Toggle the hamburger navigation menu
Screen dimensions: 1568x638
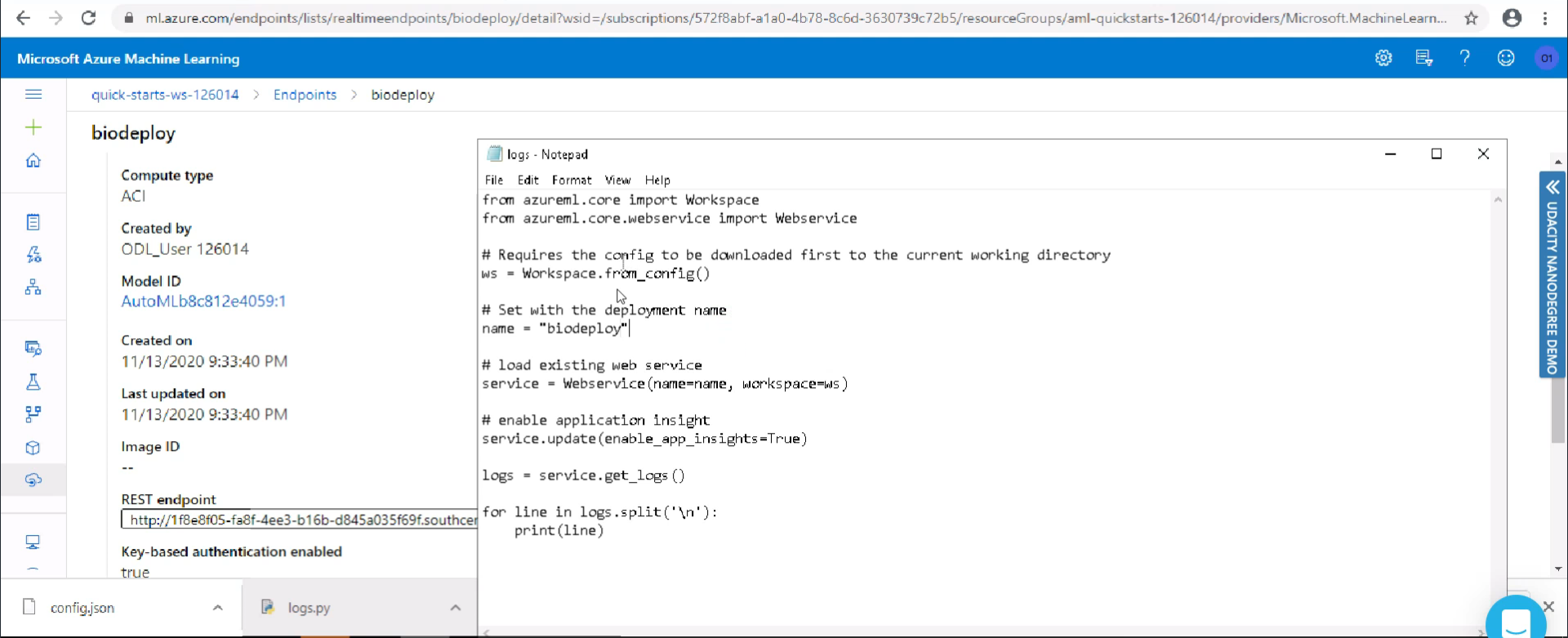pyautogui.click(x=33, y=94)
